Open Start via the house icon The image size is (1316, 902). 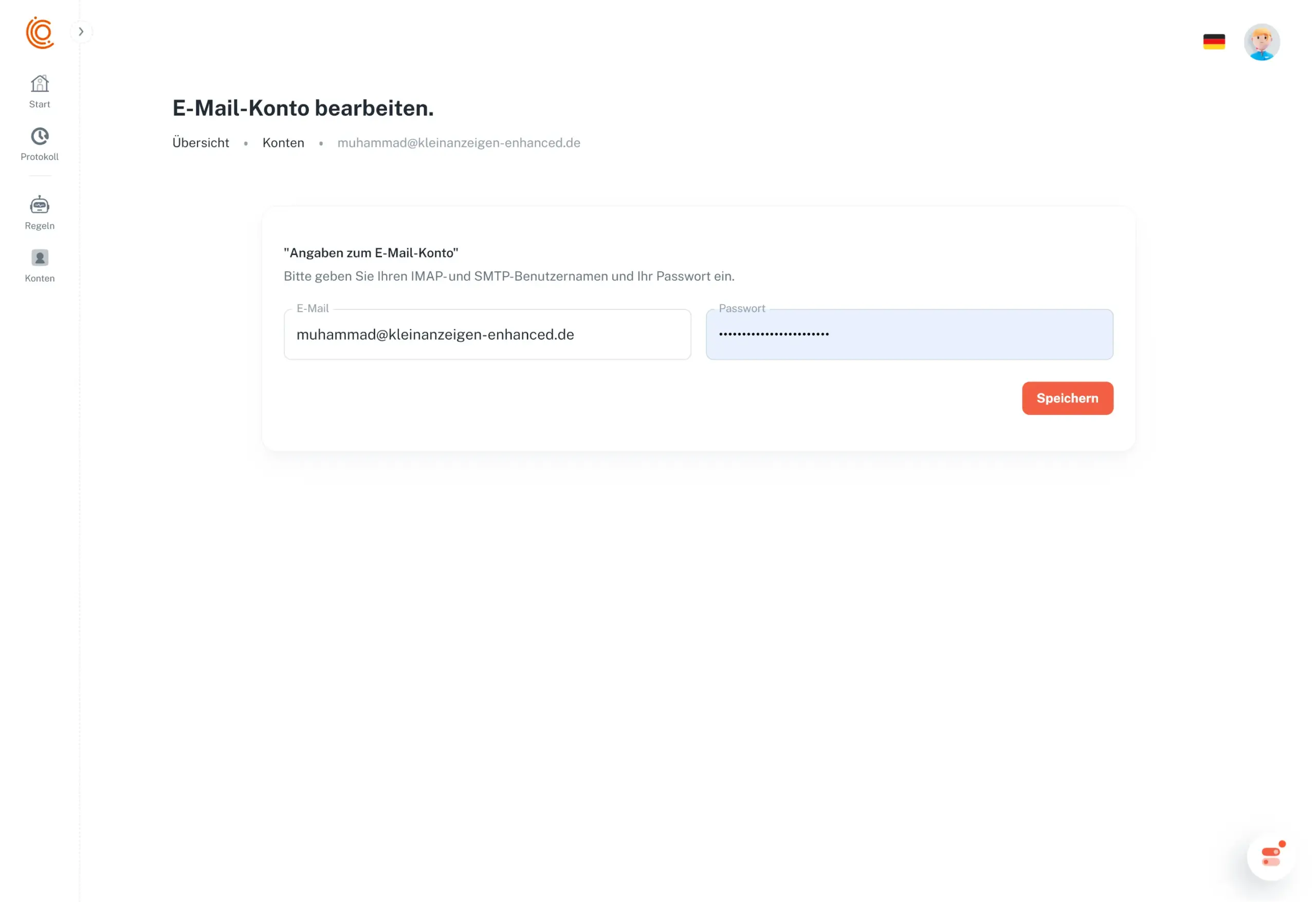tap(40, 84)
